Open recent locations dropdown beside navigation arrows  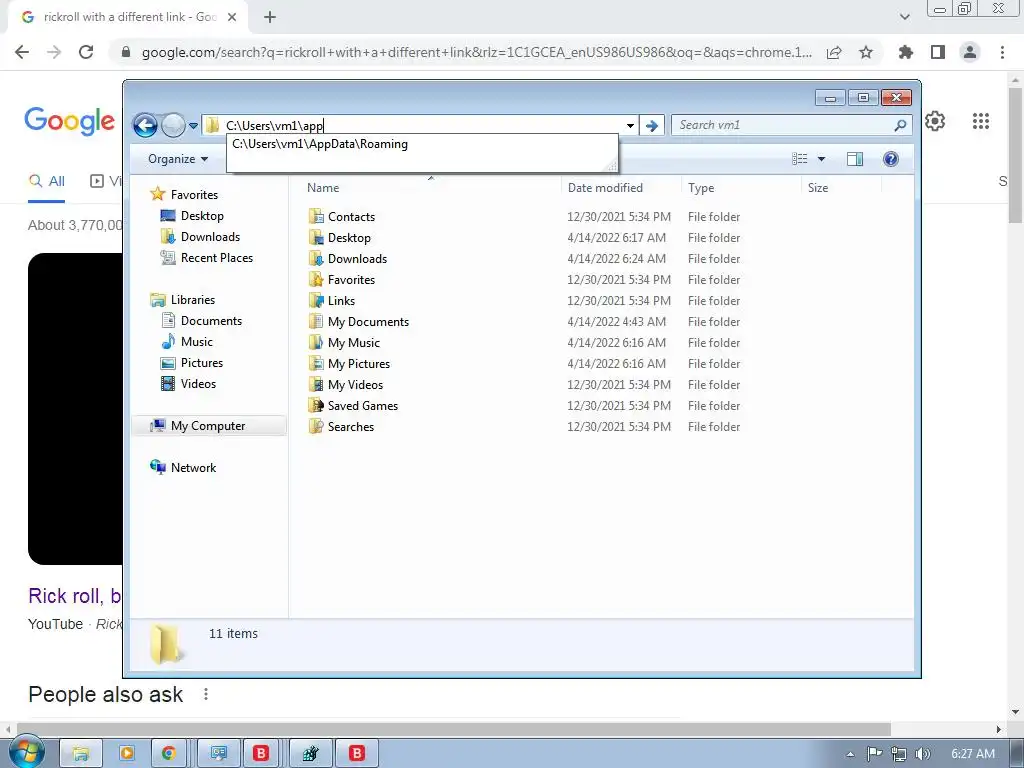click(193, 125)
